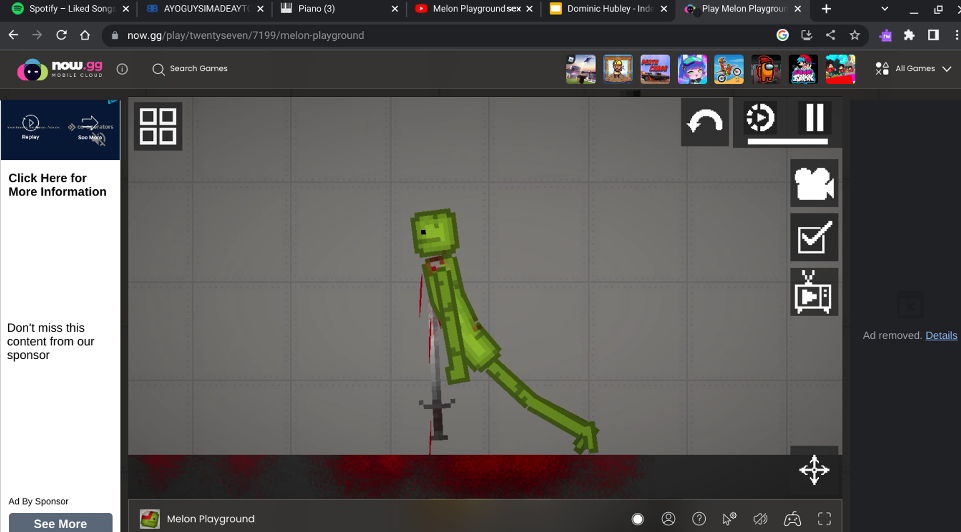Open cursor settings icon in bottom bar
Image resolution: width=961 pixels, height=532 pixels.
[729, 519]
